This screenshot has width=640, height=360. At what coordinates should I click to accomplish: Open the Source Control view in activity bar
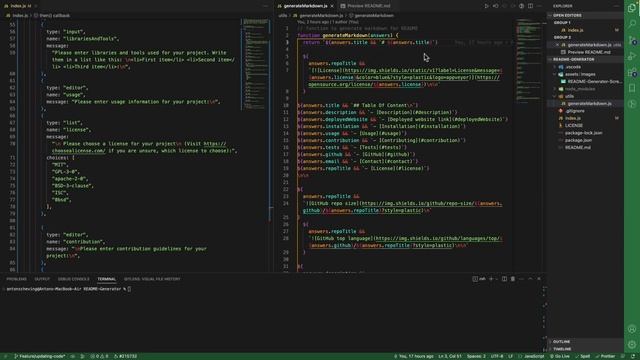(x=632, y=40)
